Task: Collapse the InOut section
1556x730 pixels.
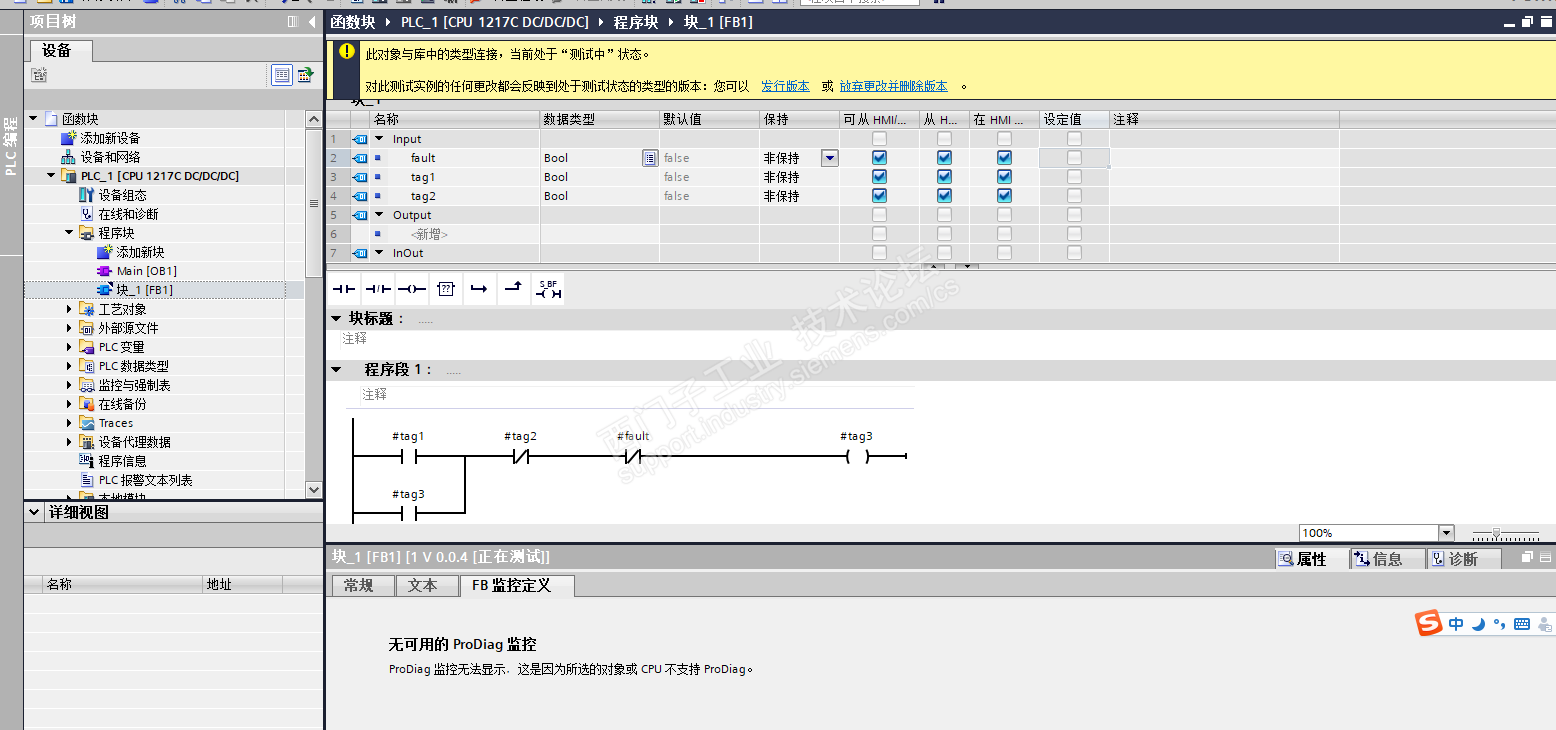Action: pos(379,253)
